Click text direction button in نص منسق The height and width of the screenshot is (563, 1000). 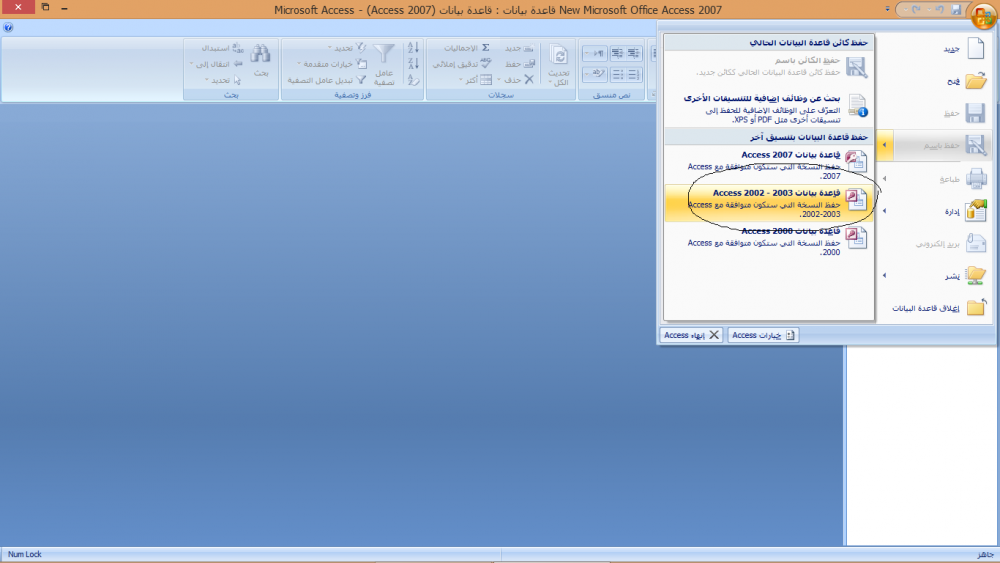(x=594, y=53)
